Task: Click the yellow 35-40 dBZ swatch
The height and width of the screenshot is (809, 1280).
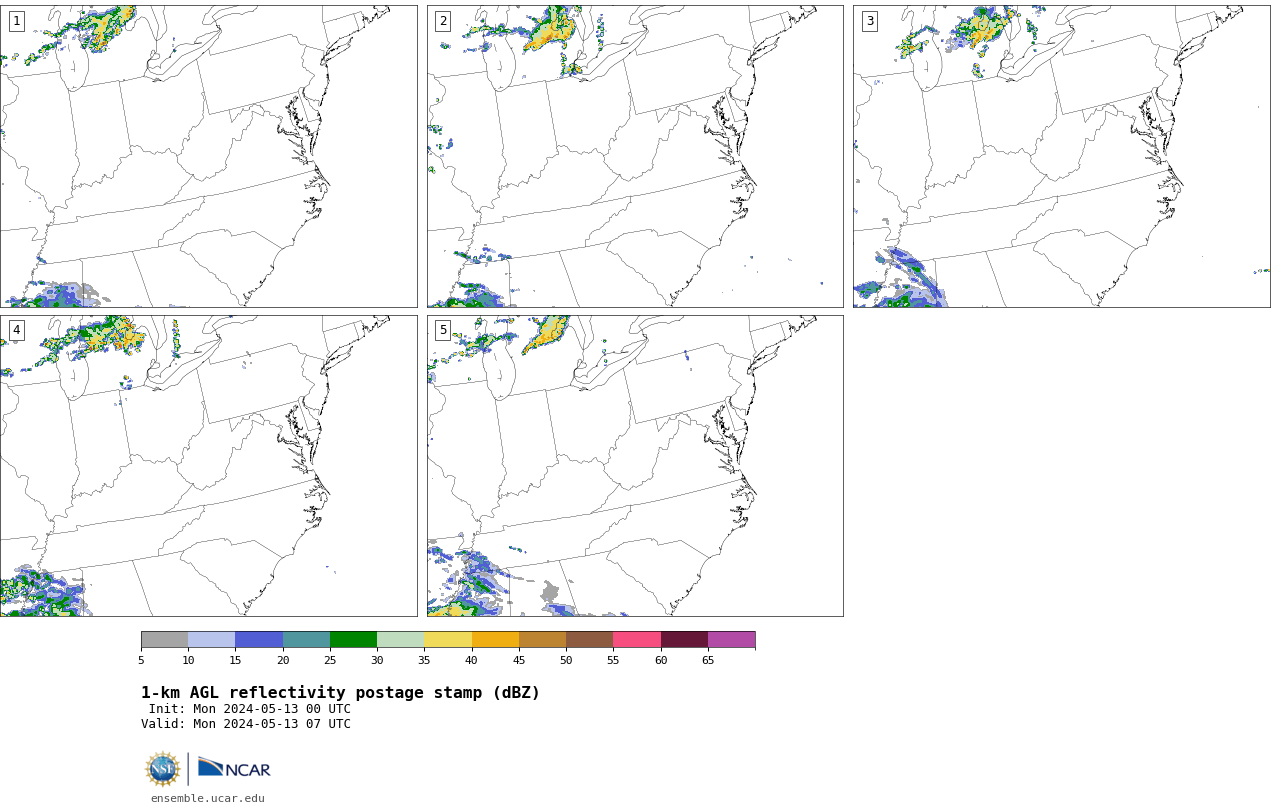Action: pos(448,640)
